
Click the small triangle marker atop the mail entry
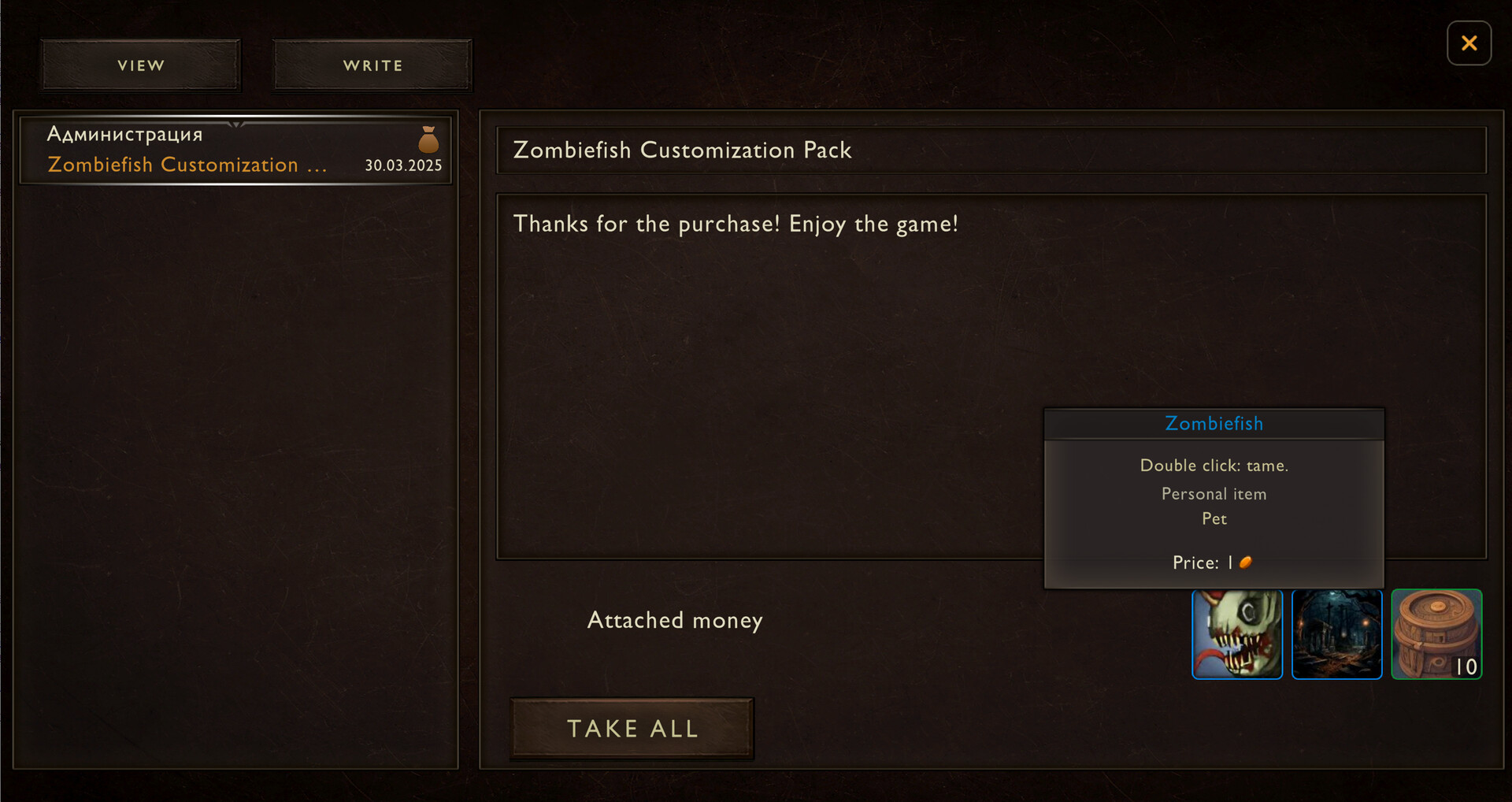coord(235,124)
